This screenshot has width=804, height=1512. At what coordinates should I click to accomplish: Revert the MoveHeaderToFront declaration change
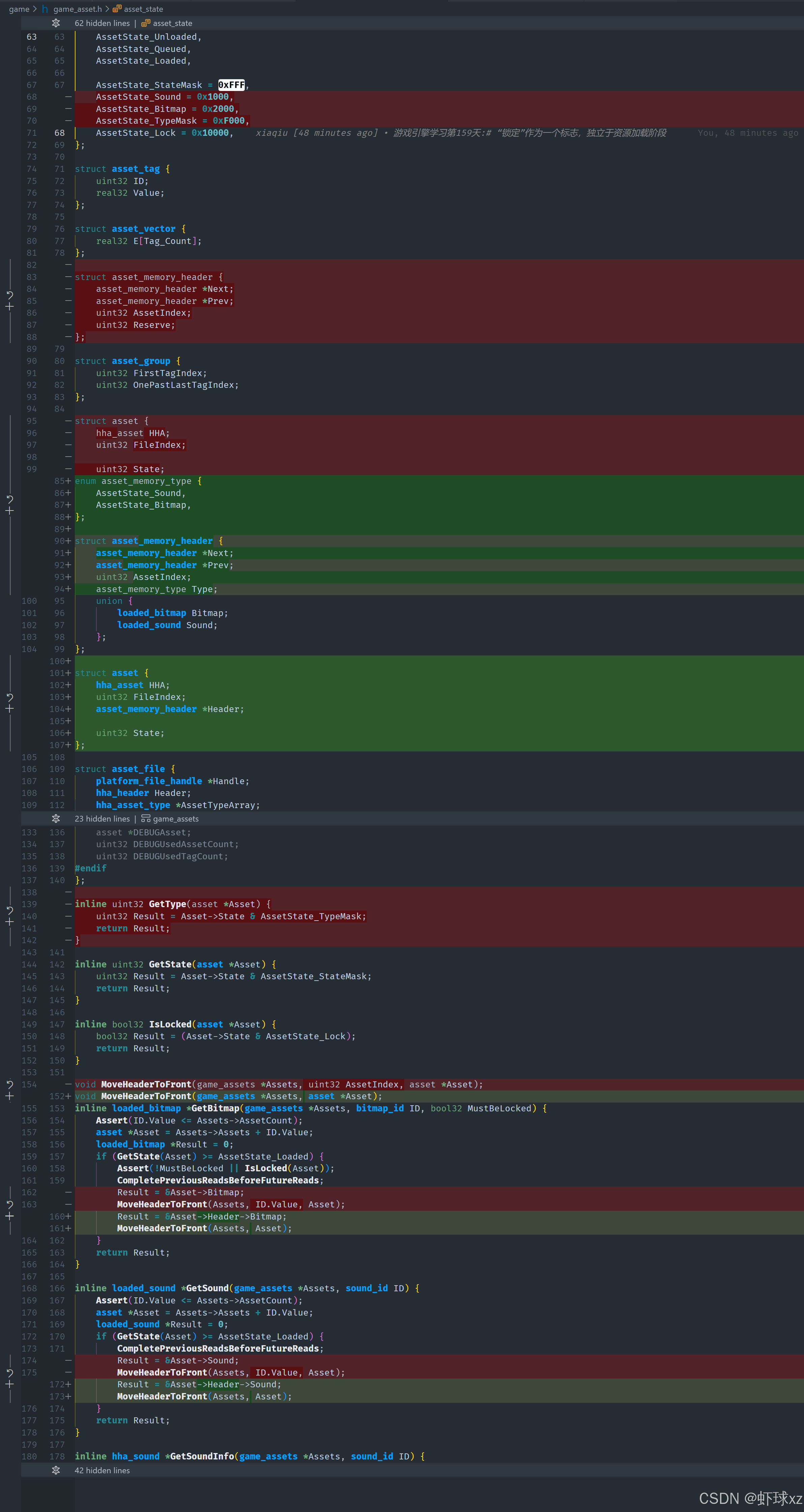tap(9, 1084)
